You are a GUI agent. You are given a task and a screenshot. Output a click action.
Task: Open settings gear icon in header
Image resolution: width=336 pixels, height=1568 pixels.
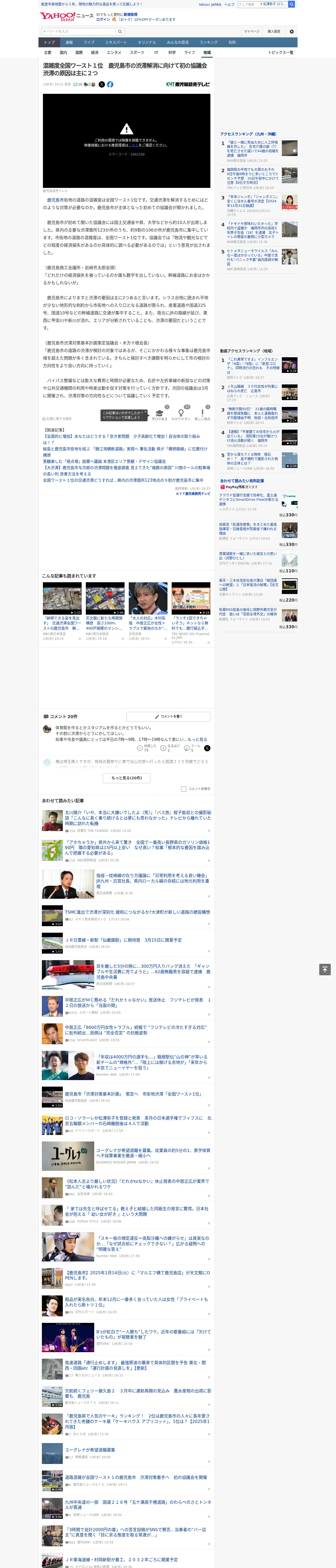click(x=292, y=32)
